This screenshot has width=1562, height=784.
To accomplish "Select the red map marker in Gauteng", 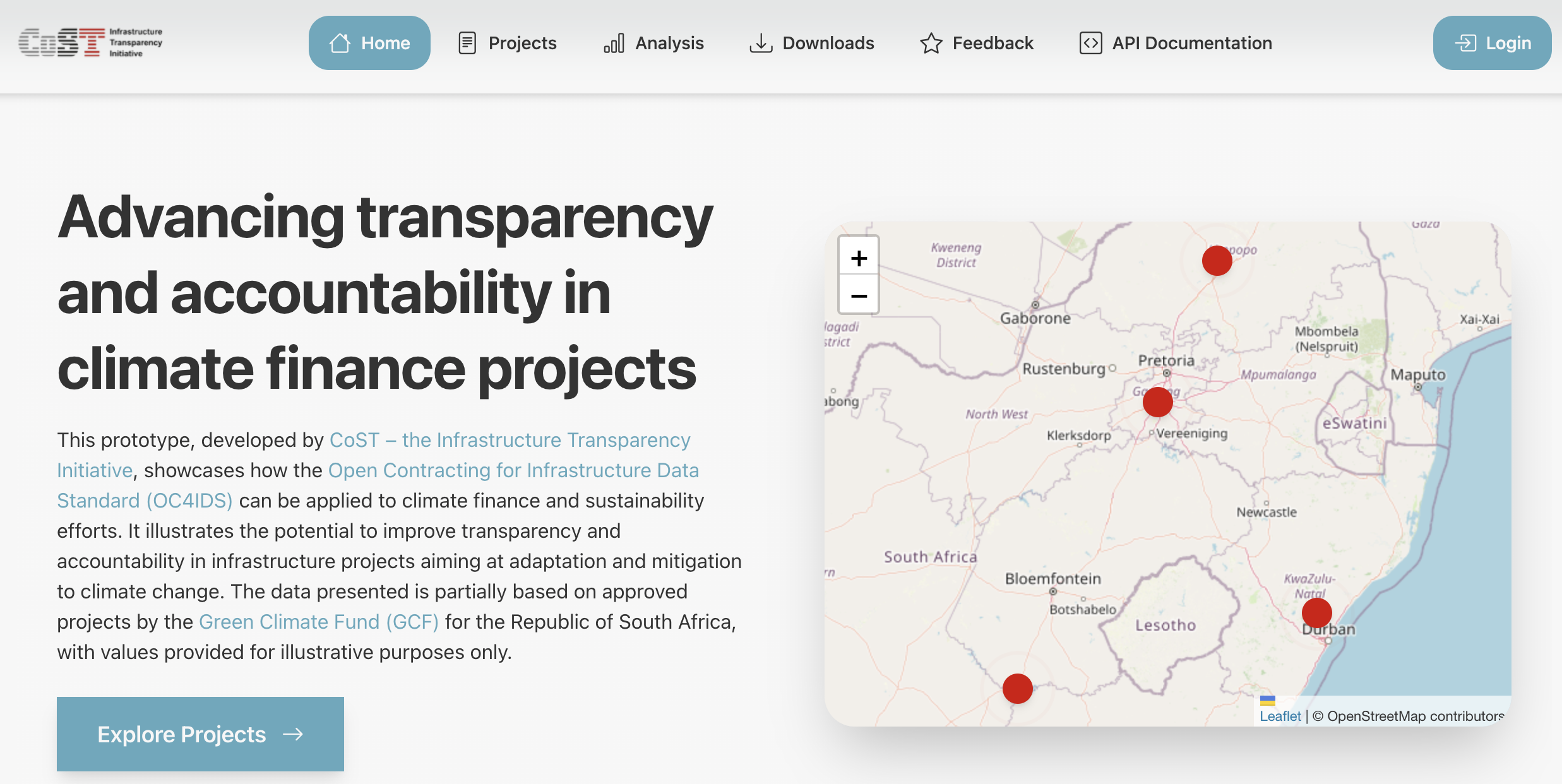I will pos(1157,401).
